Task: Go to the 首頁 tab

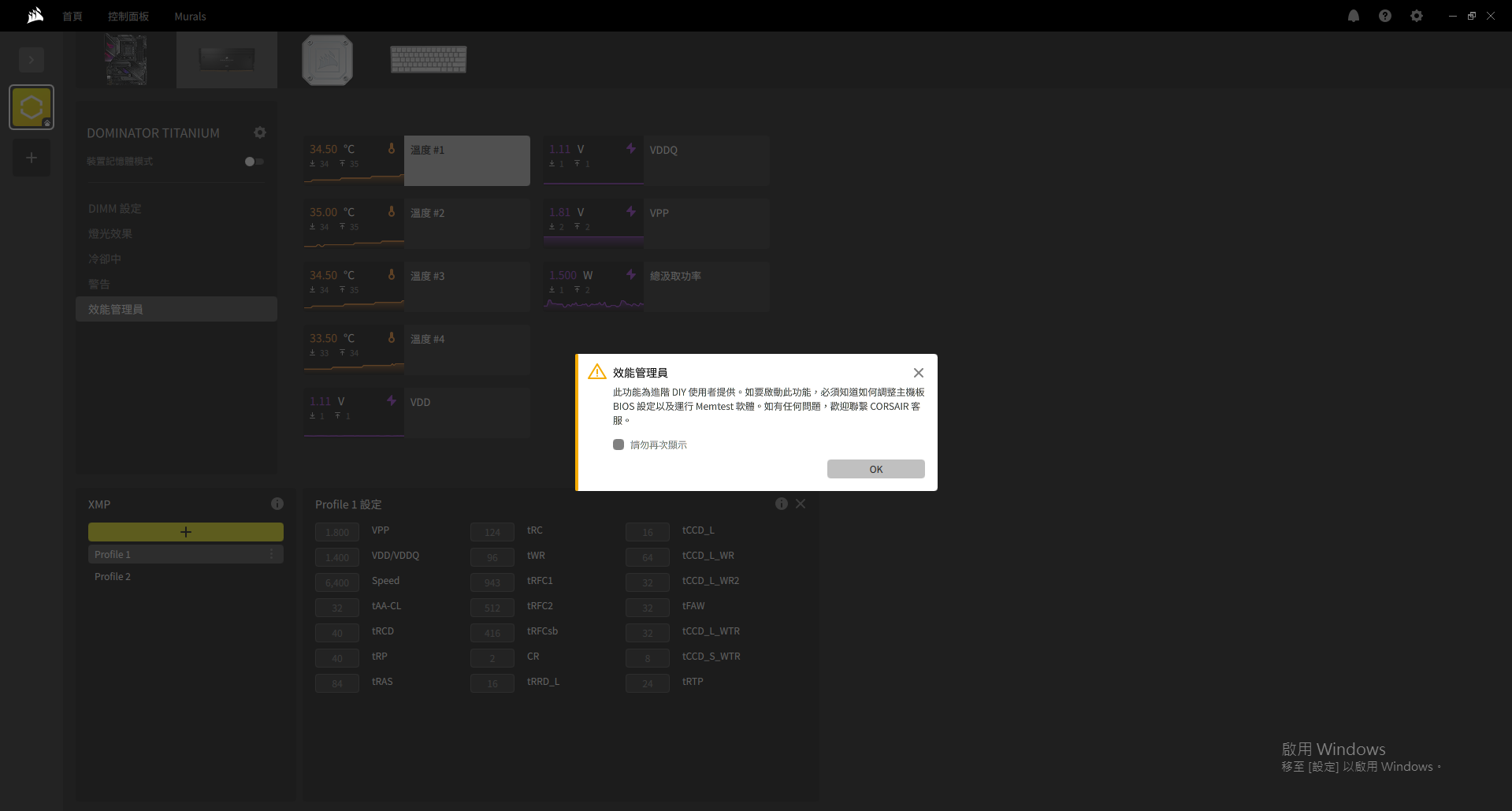Action: pyautogui.click(x=72, y=17)
